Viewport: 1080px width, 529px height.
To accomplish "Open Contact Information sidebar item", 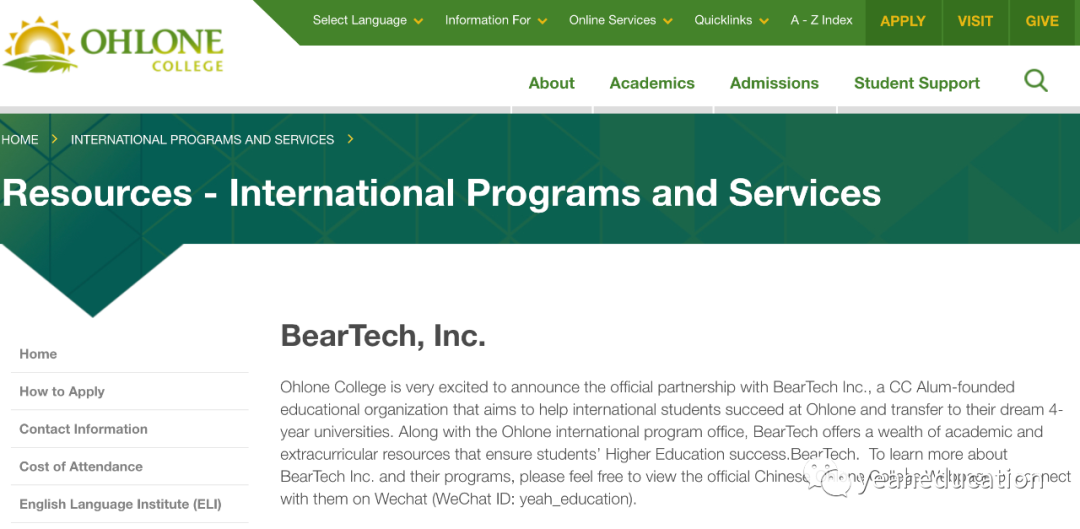I will coord(83,429).
